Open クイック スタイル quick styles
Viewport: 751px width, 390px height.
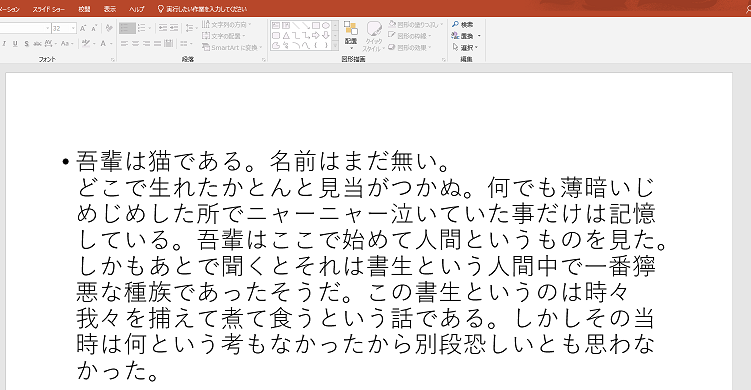373,36
